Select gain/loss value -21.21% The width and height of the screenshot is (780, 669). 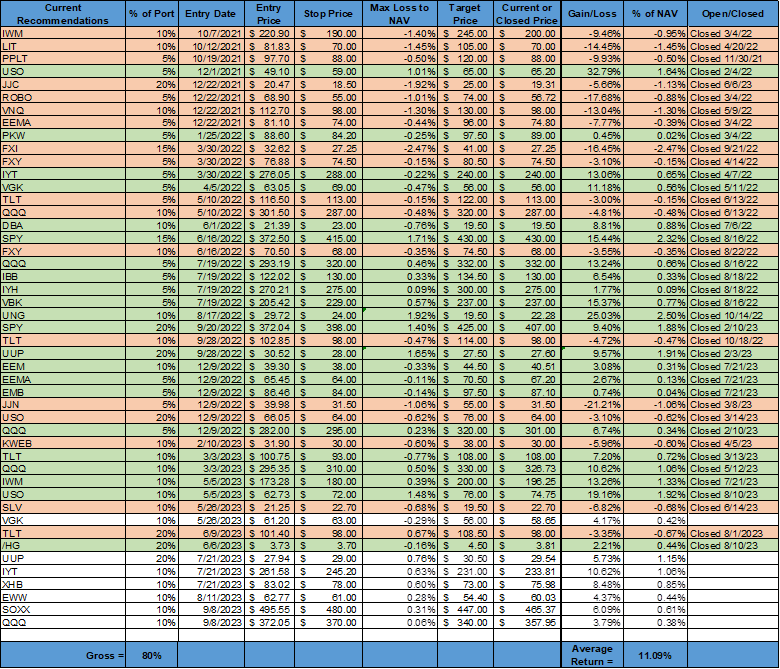pos(592,405)
